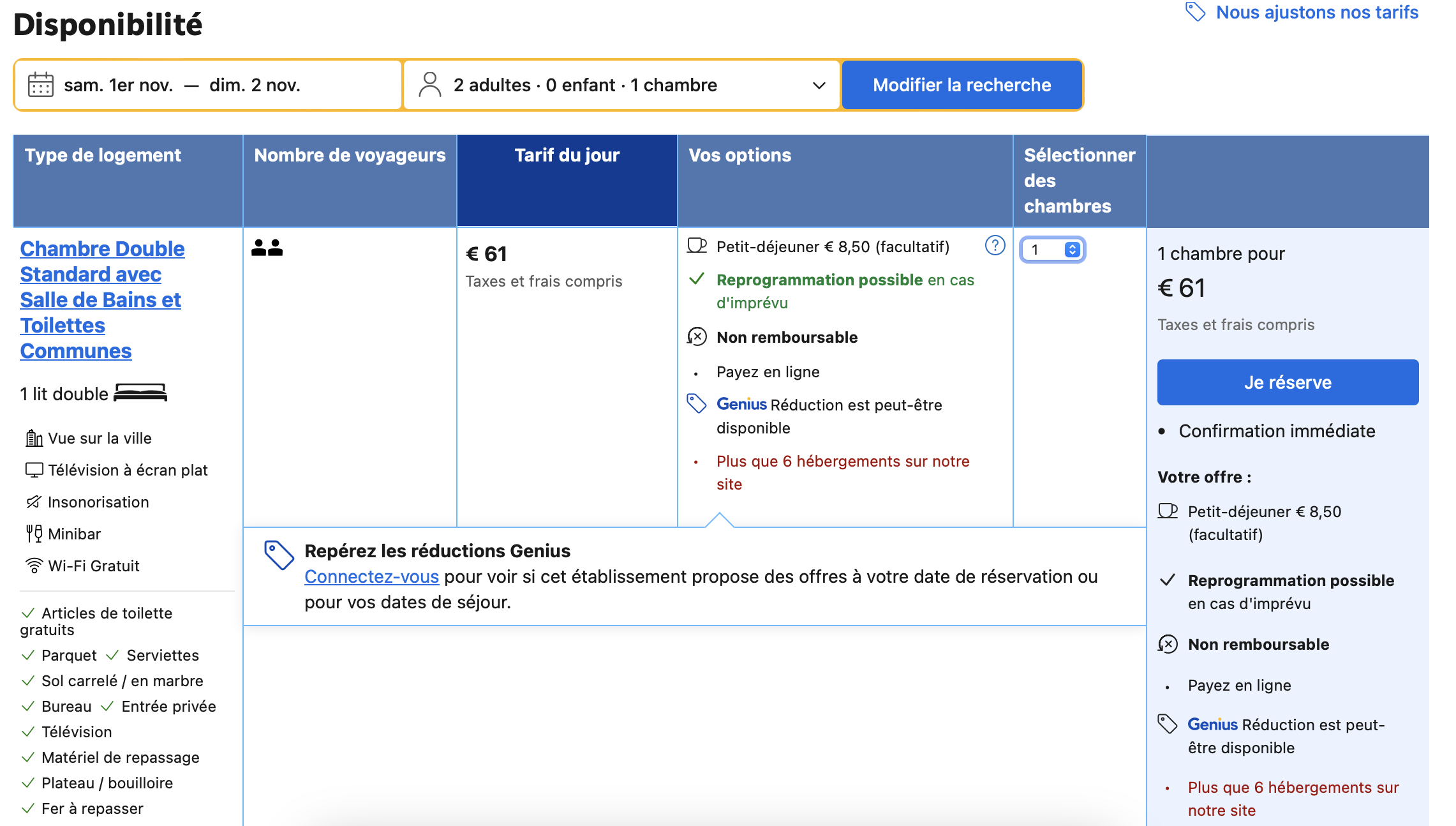This screenshot has height=826, width=1456.
Task: Click the two-person occupancy icon
Action: (x=267, y=248)
